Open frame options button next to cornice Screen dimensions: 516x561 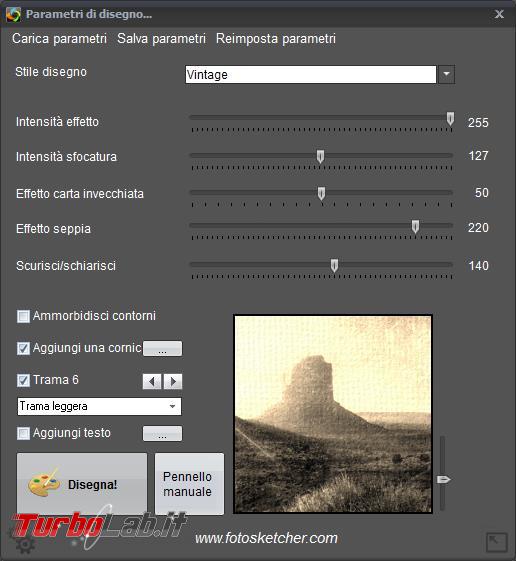(x=162, y=348)
